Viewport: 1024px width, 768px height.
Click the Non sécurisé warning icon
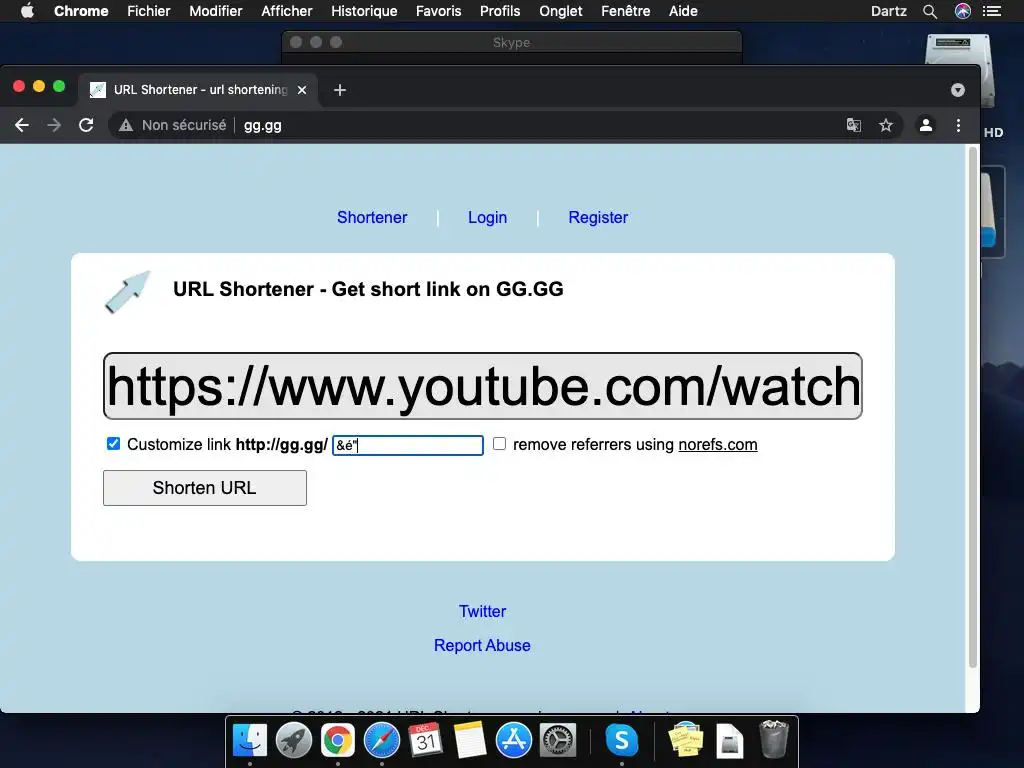(x=126, y=125)
